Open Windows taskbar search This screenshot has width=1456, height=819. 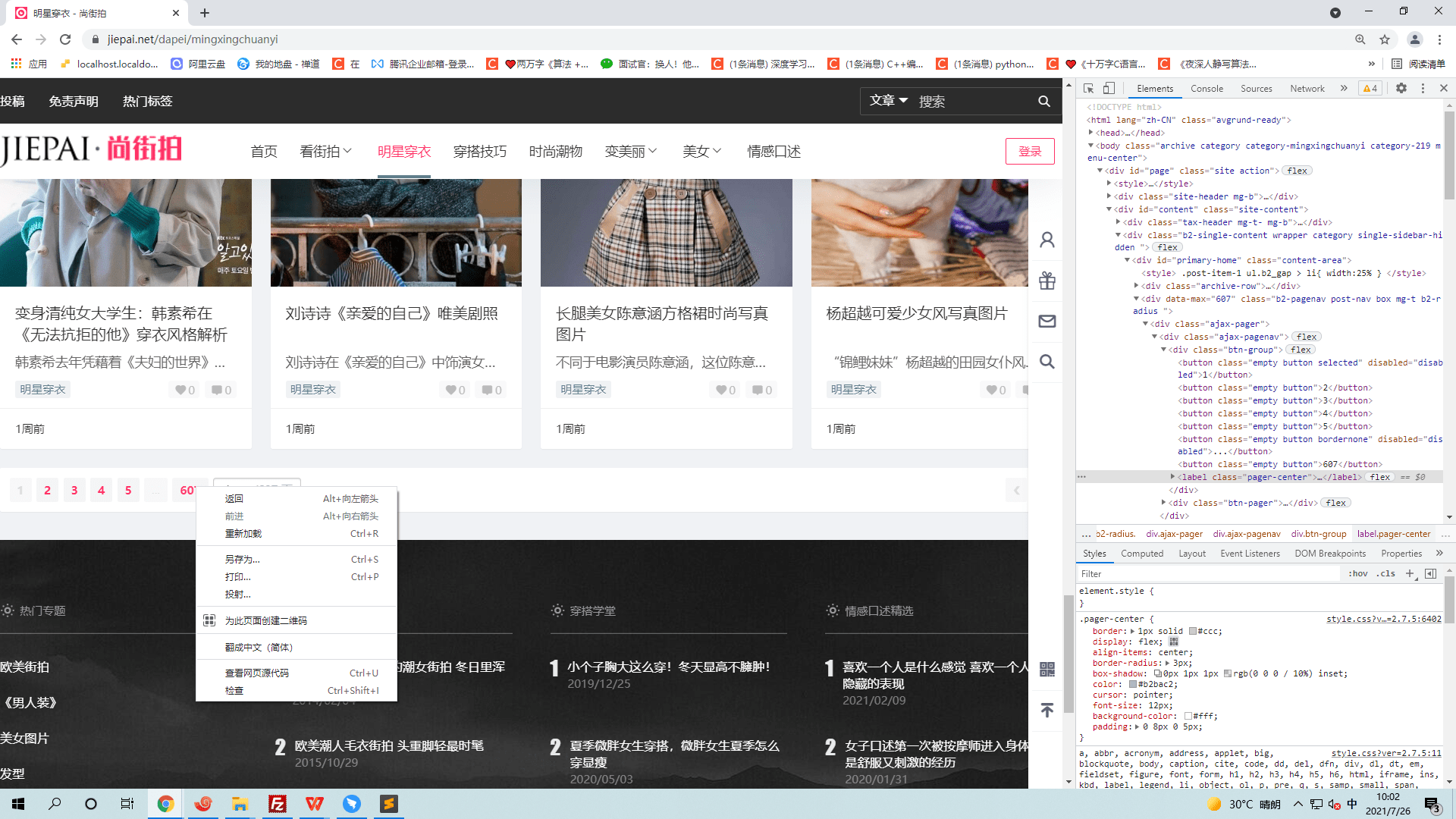coord(55,804)
